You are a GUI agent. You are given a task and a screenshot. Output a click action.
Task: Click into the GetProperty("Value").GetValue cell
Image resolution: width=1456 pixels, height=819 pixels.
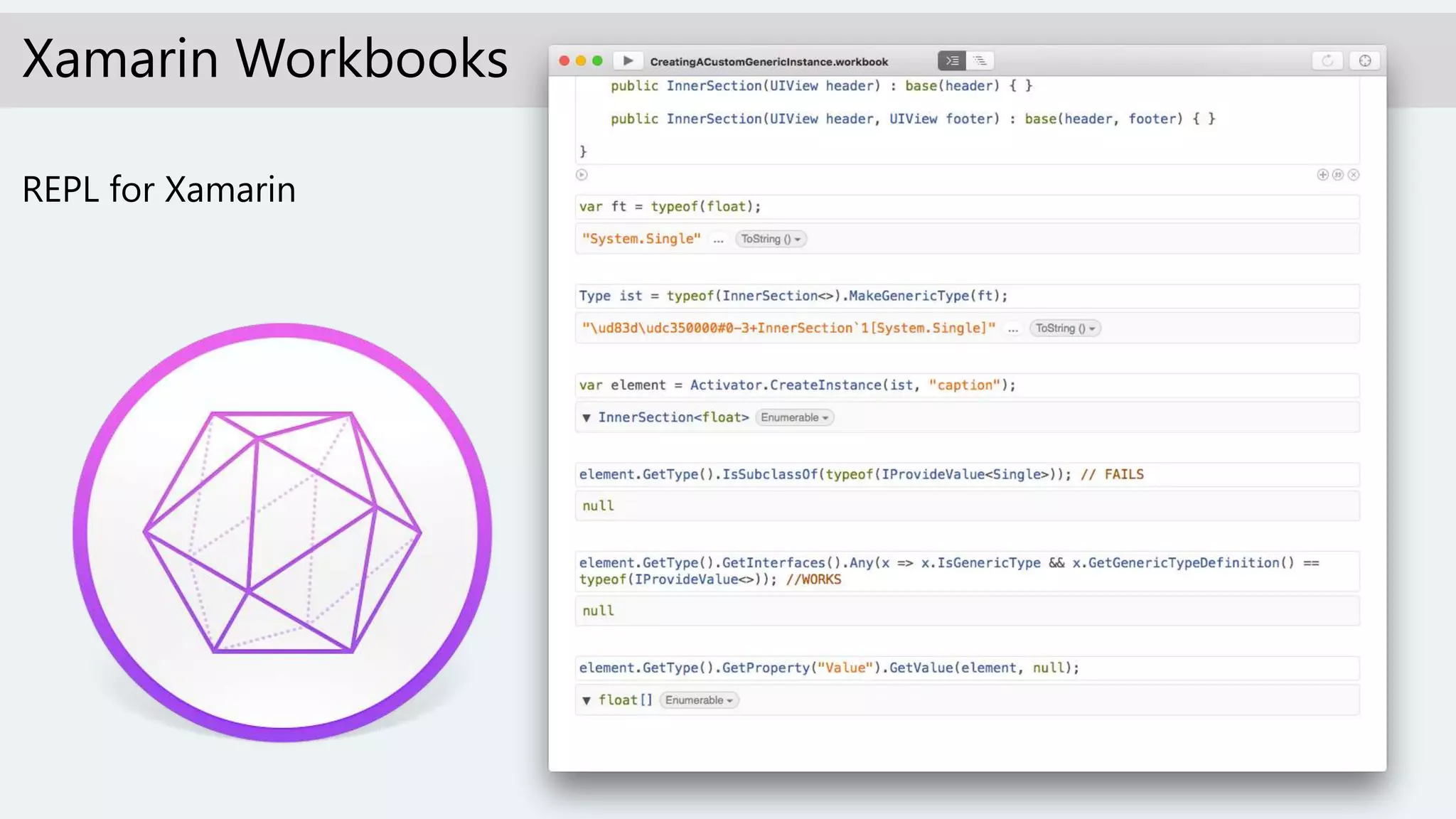968,668
